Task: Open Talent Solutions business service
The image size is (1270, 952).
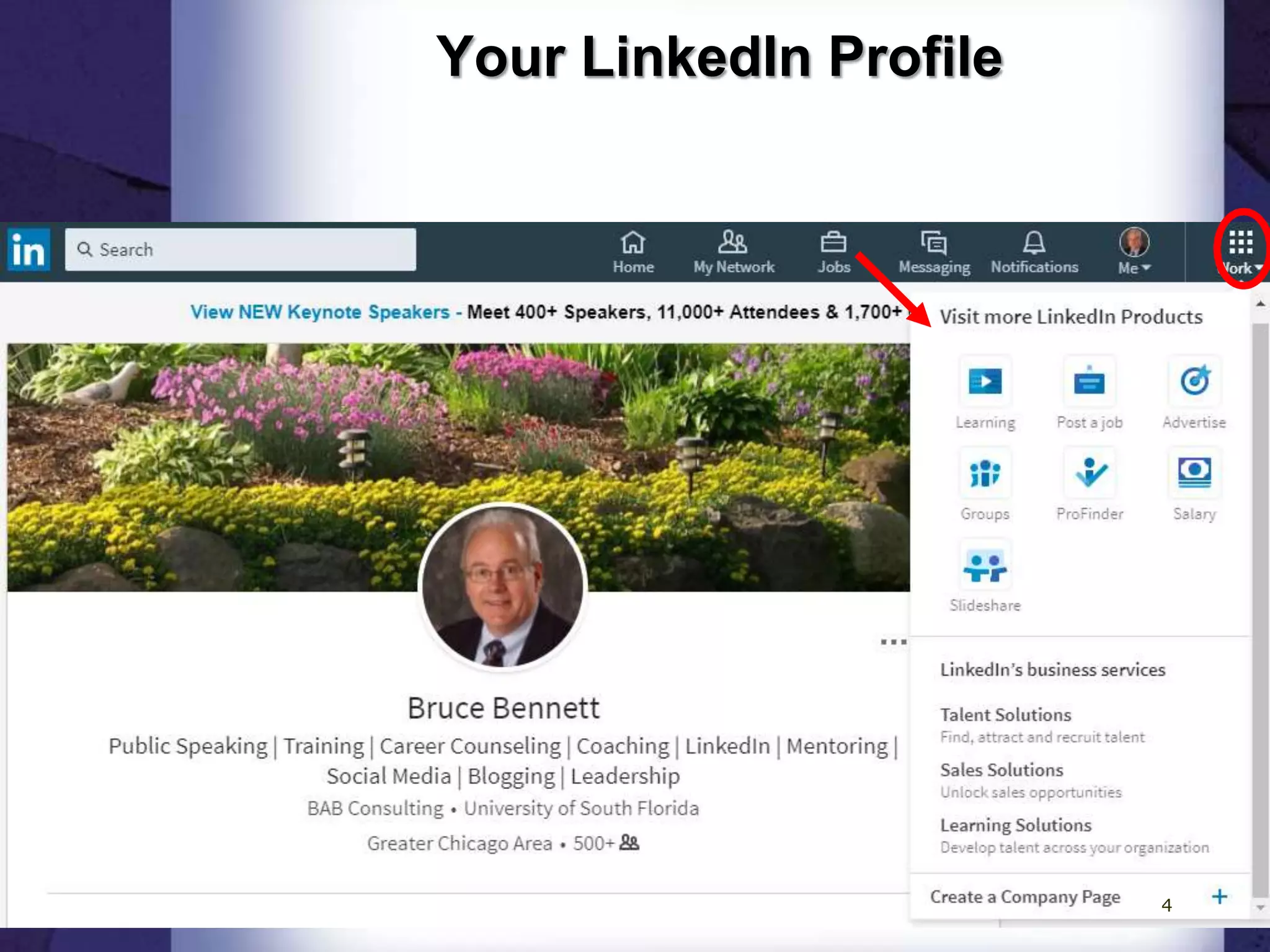Action: click(x=1042, y=725)
